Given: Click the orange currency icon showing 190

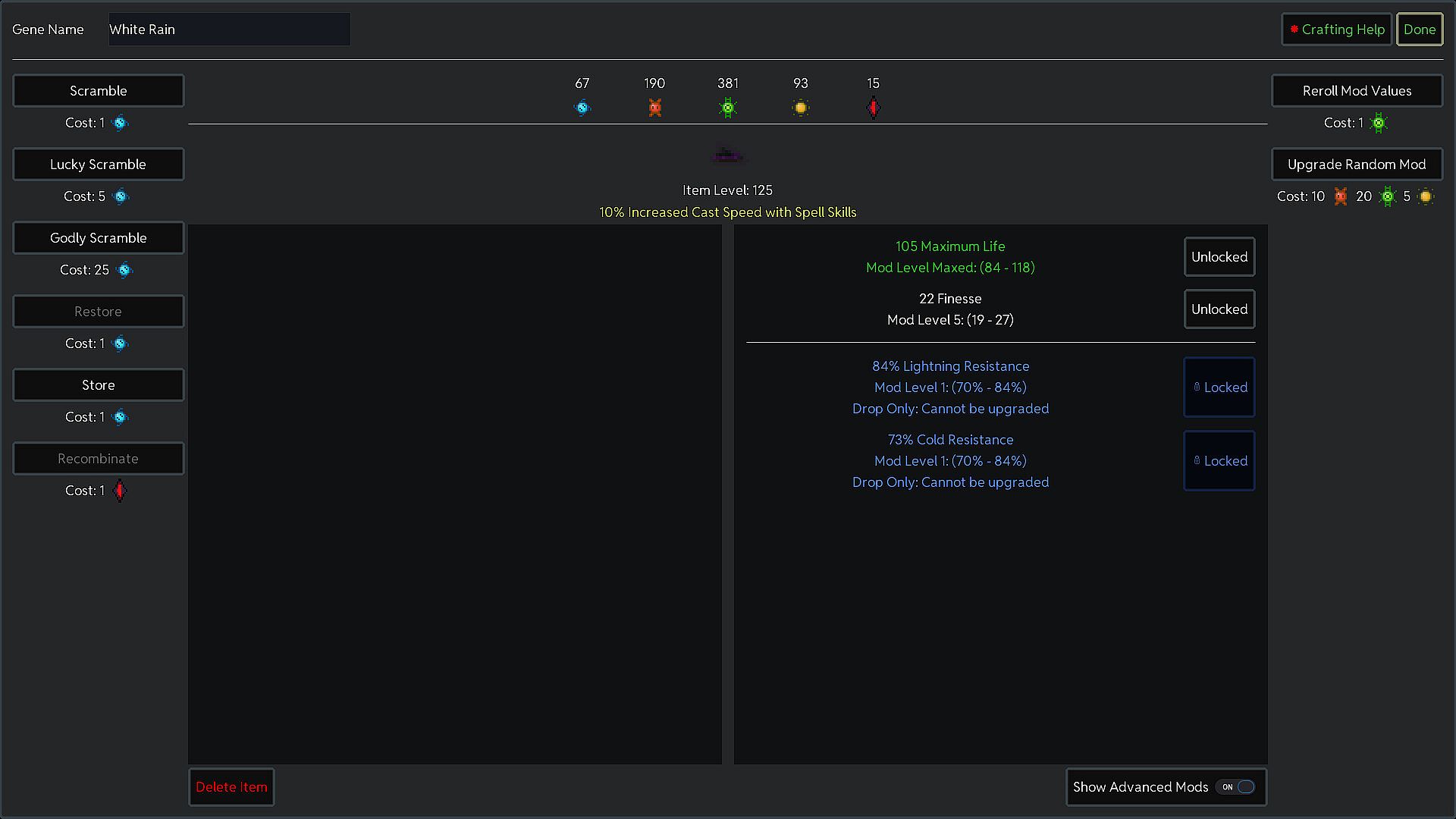Looking at the screenshot, I should pos(654,108).
